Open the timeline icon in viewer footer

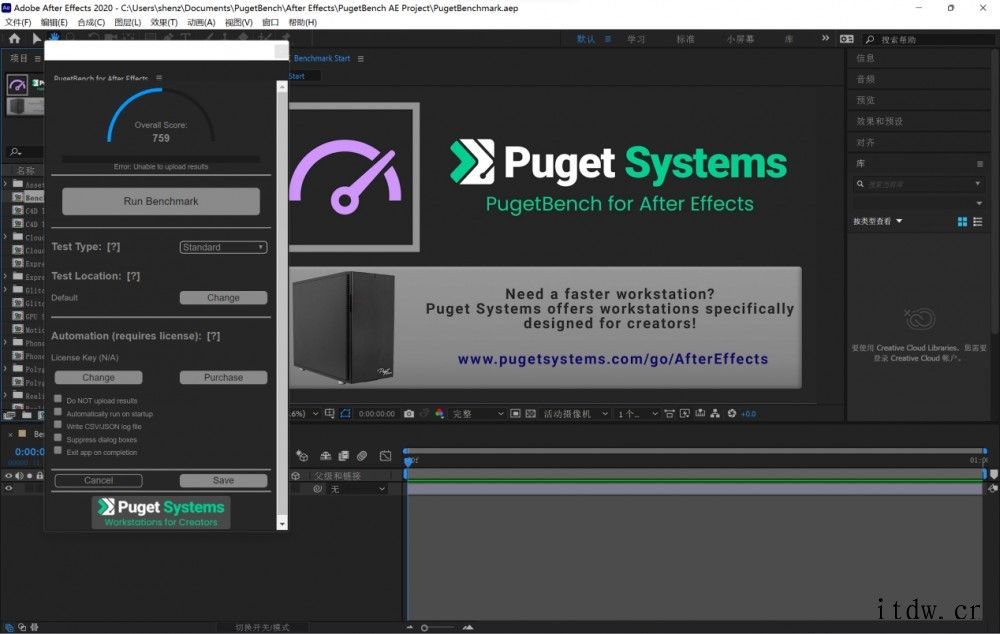(700, 414)
